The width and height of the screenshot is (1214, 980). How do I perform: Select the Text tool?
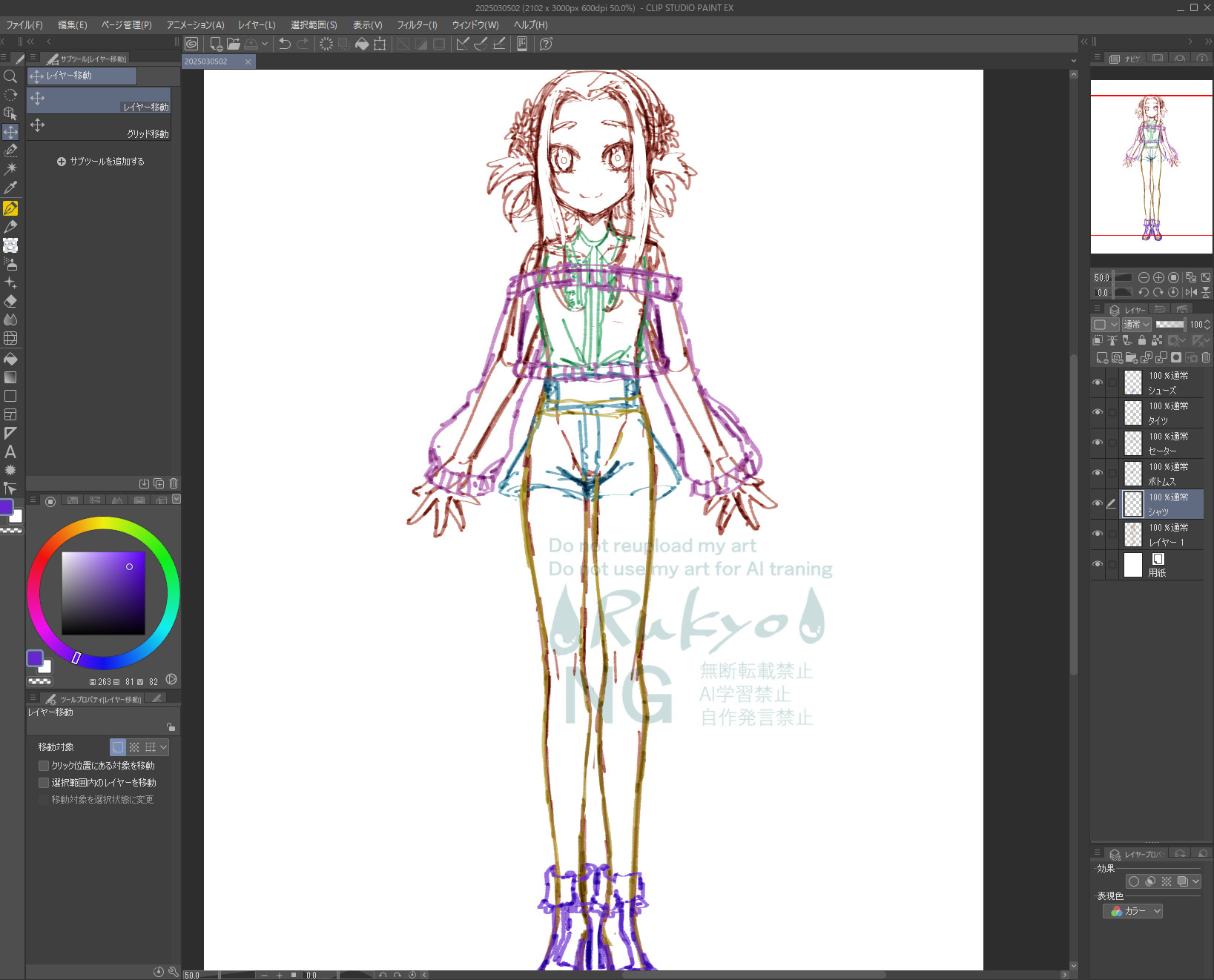pos(10,451)
